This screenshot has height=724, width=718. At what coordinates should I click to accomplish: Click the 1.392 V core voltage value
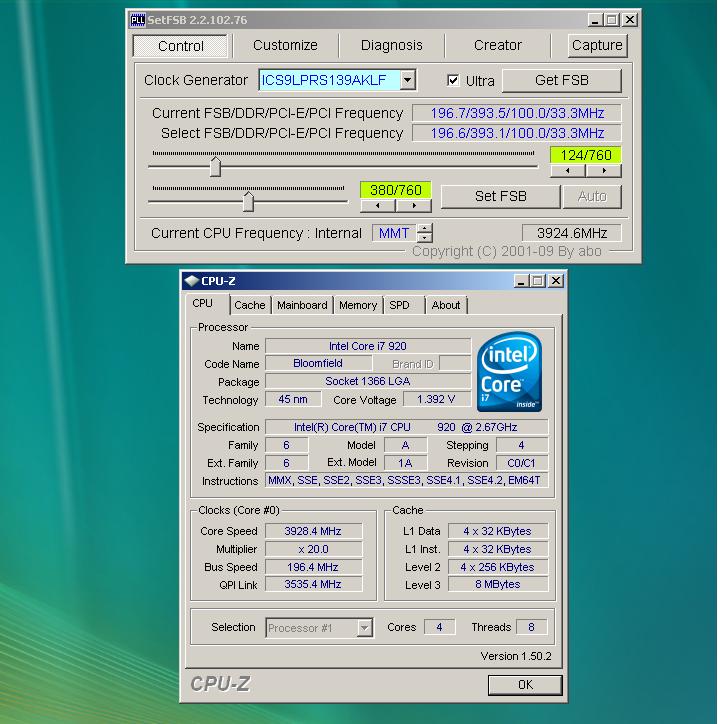436,399
